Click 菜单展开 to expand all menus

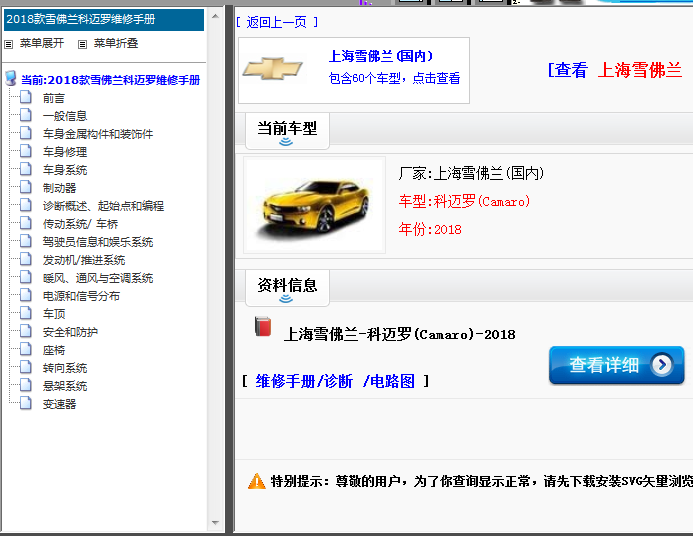pyautogui.click(x=42, y=43)
